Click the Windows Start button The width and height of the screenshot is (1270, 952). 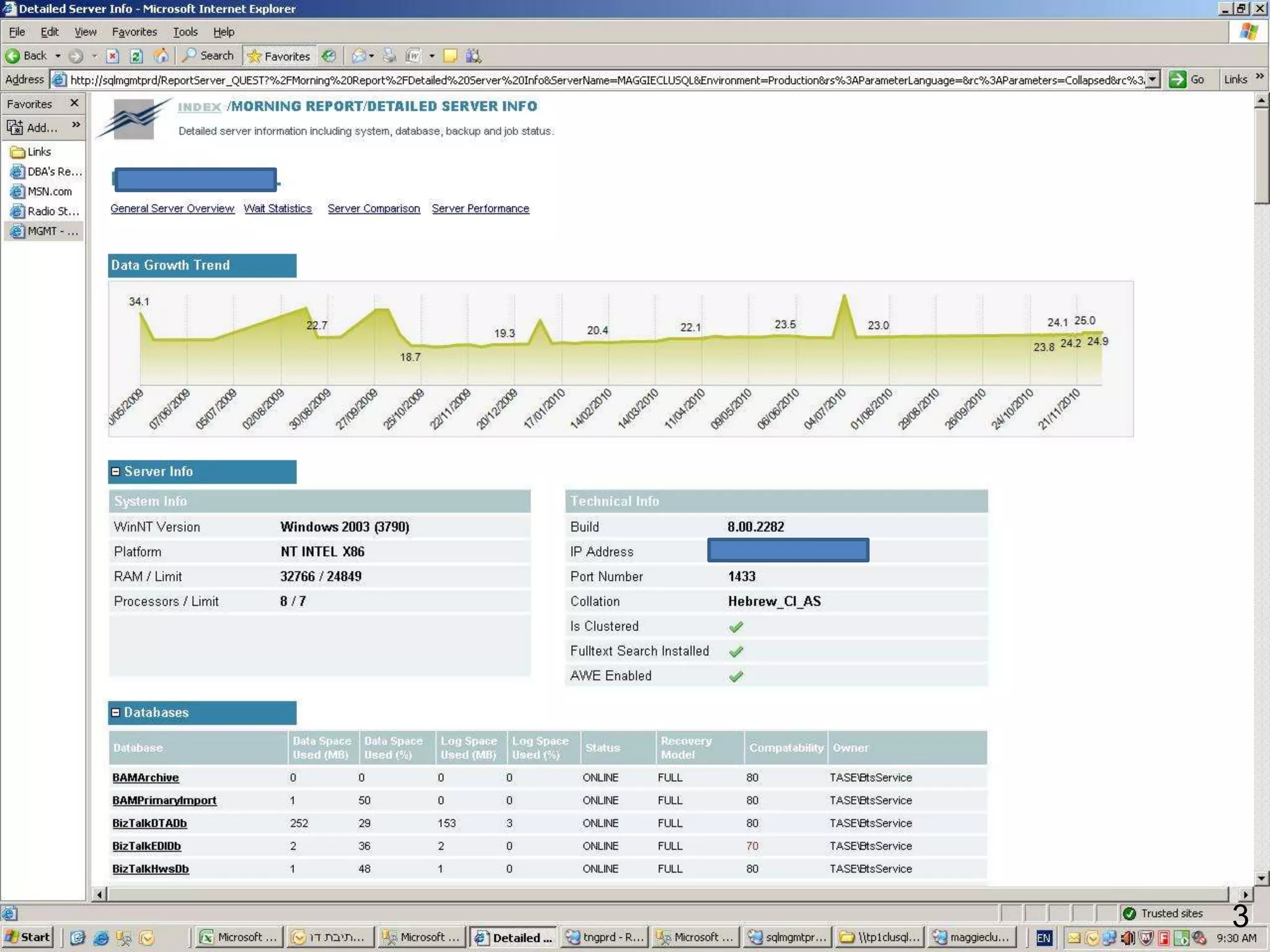[28, 937]
